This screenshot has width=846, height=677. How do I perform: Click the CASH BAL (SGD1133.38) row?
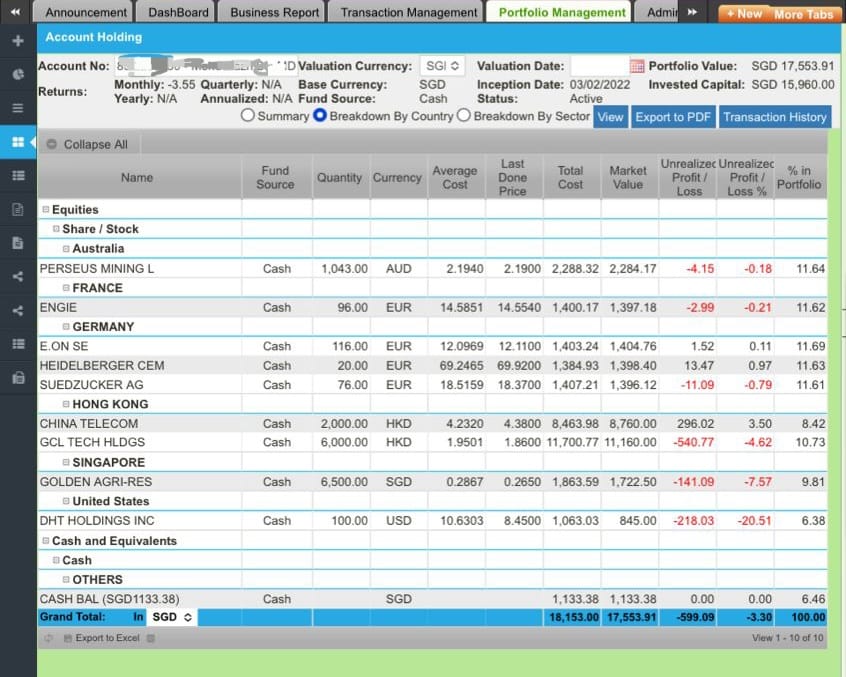click(433, 599)
